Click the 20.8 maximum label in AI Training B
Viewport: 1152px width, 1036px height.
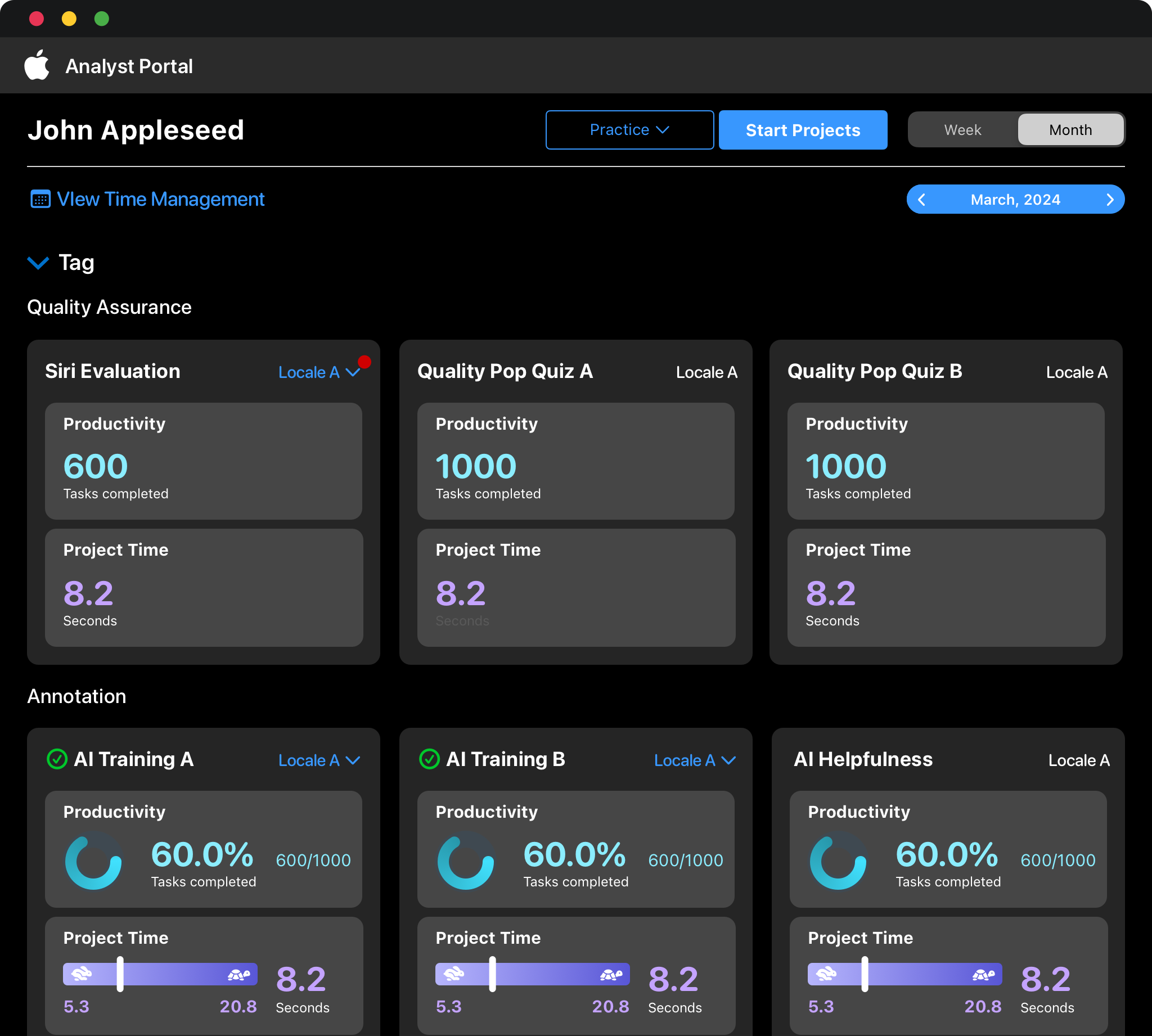(610, 1006)
